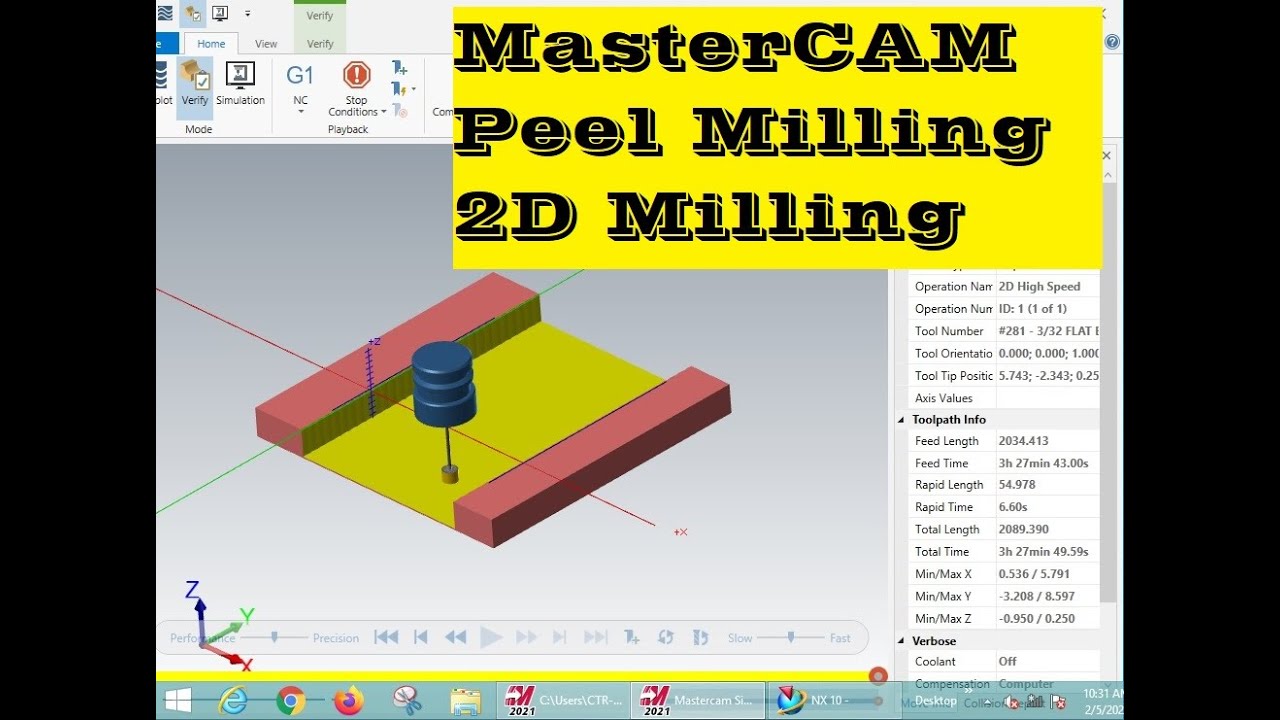The image size is (1280, 720).
Task: Select the Backplot mode icon in the ribbon
Action: click(x=163, y=83)
